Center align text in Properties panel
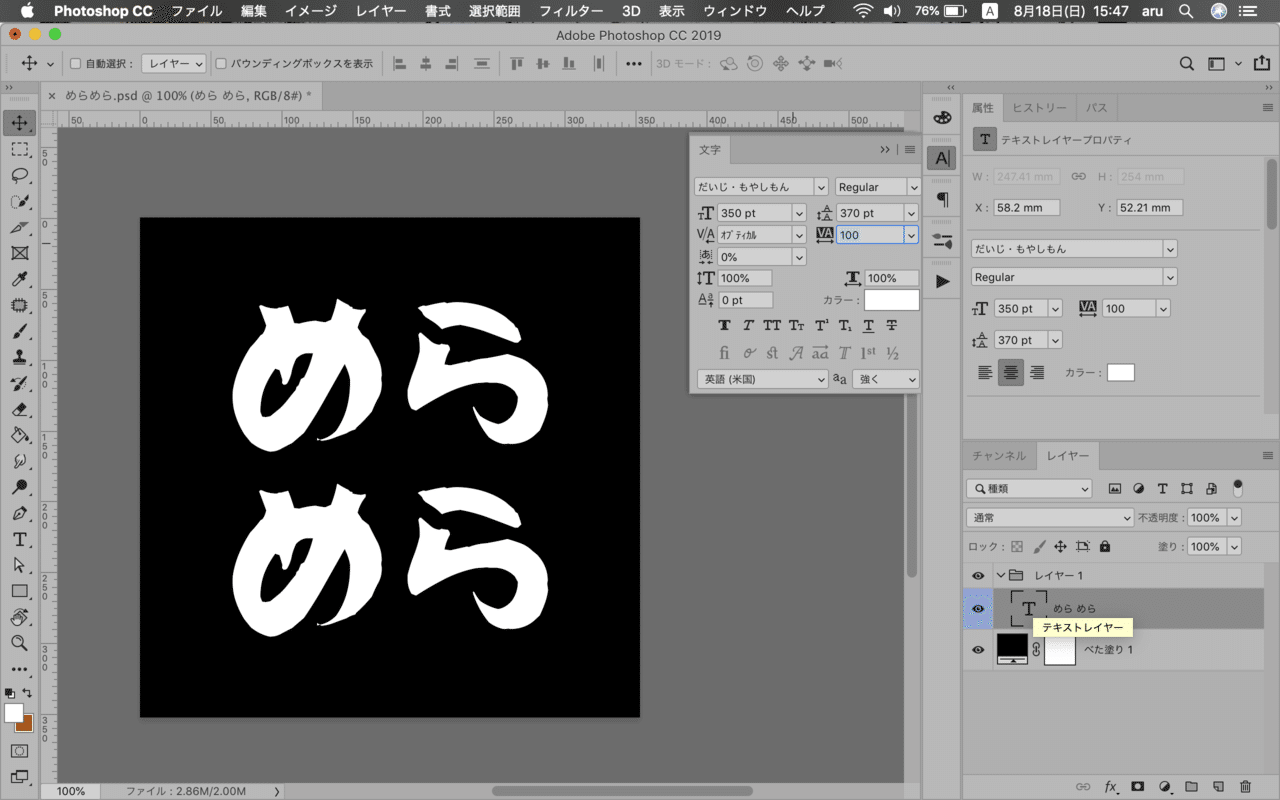 point(1011,372)
